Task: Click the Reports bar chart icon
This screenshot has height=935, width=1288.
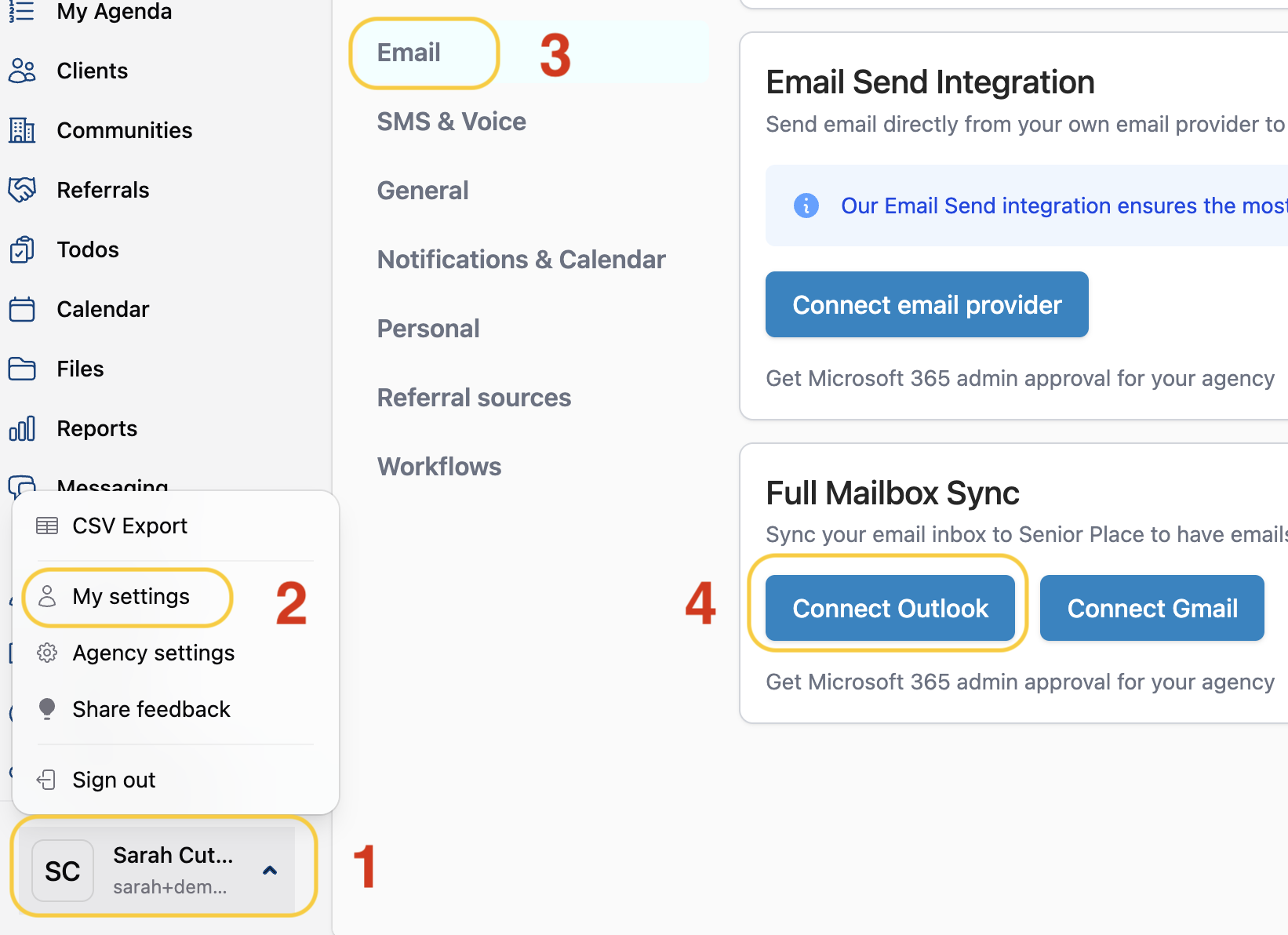Action: 22,428
